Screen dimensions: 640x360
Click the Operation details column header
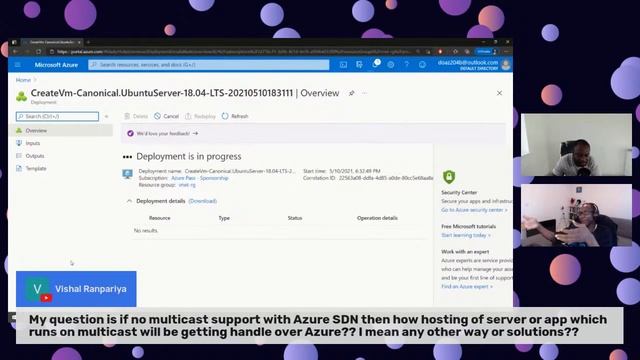point(377,218)
